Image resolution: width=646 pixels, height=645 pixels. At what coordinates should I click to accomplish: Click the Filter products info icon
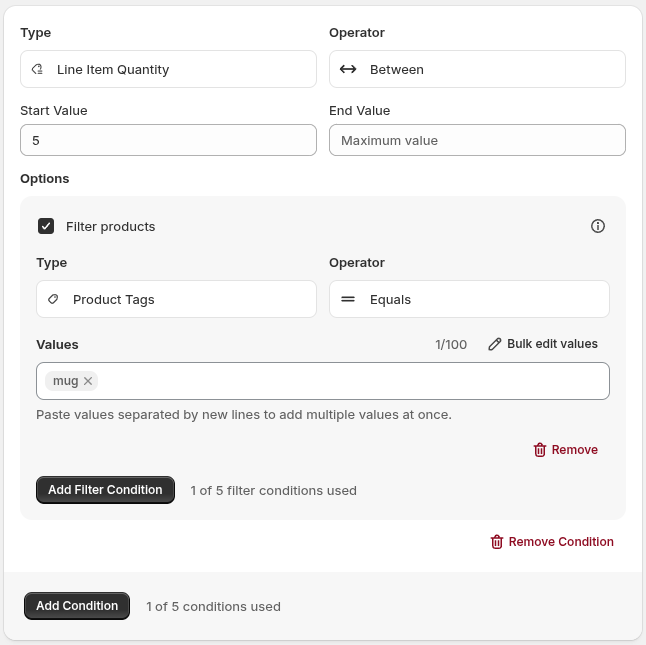pos(597,226)
